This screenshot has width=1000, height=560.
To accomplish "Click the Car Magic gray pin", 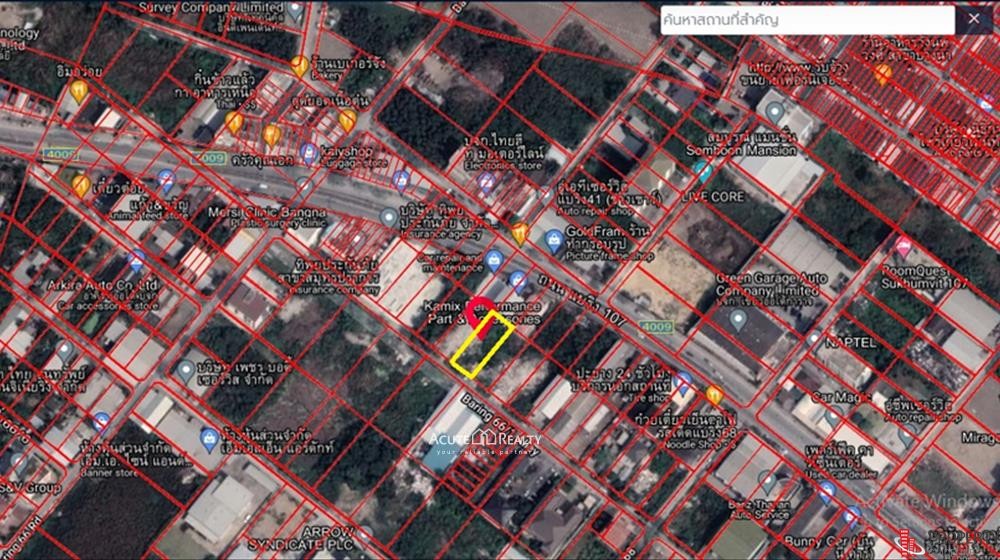I will [832, 418].
